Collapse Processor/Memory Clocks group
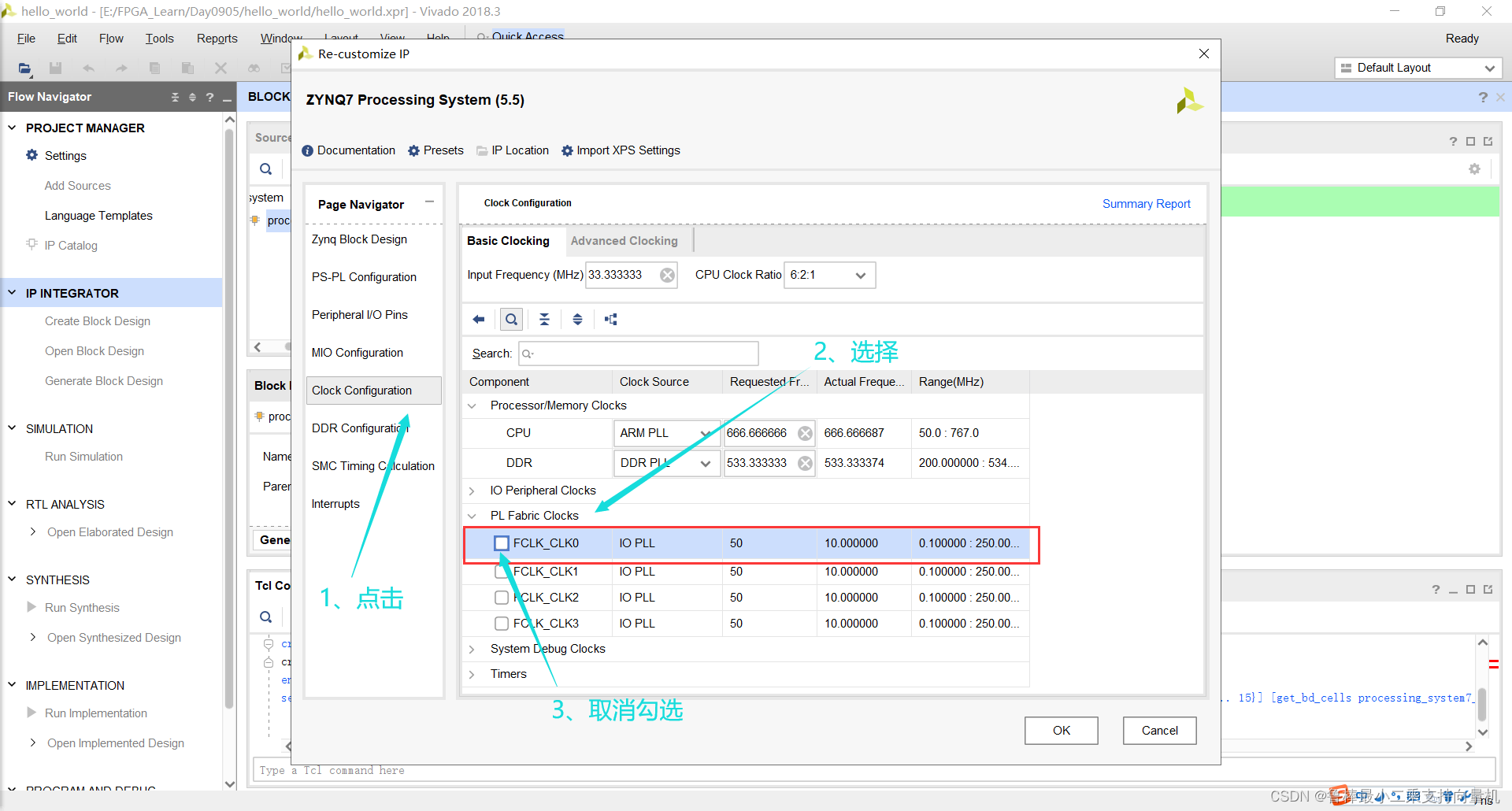This screenshot has height=811, width=1512. (472, 405)
